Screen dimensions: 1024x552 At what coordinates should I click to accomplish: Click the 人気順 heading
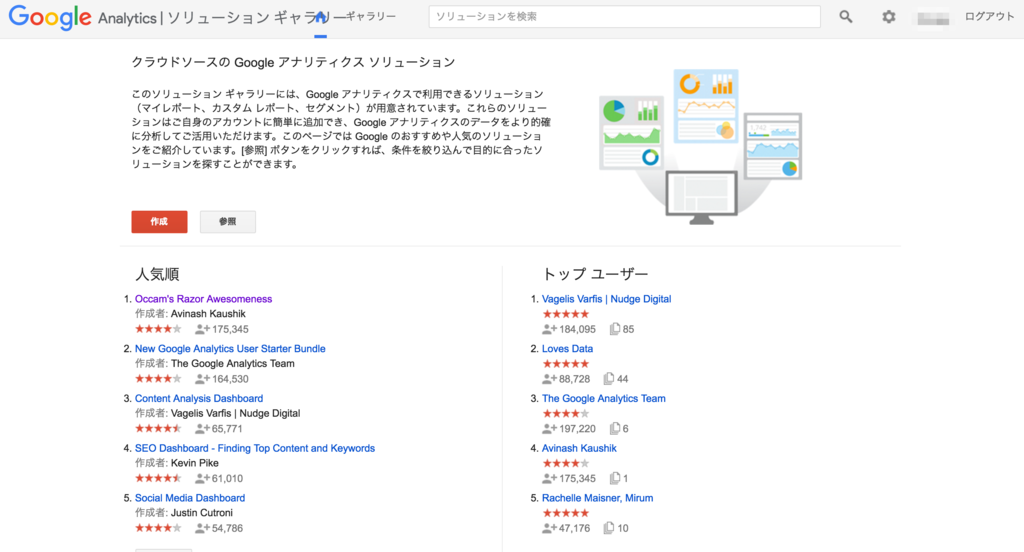coord(157,274)
